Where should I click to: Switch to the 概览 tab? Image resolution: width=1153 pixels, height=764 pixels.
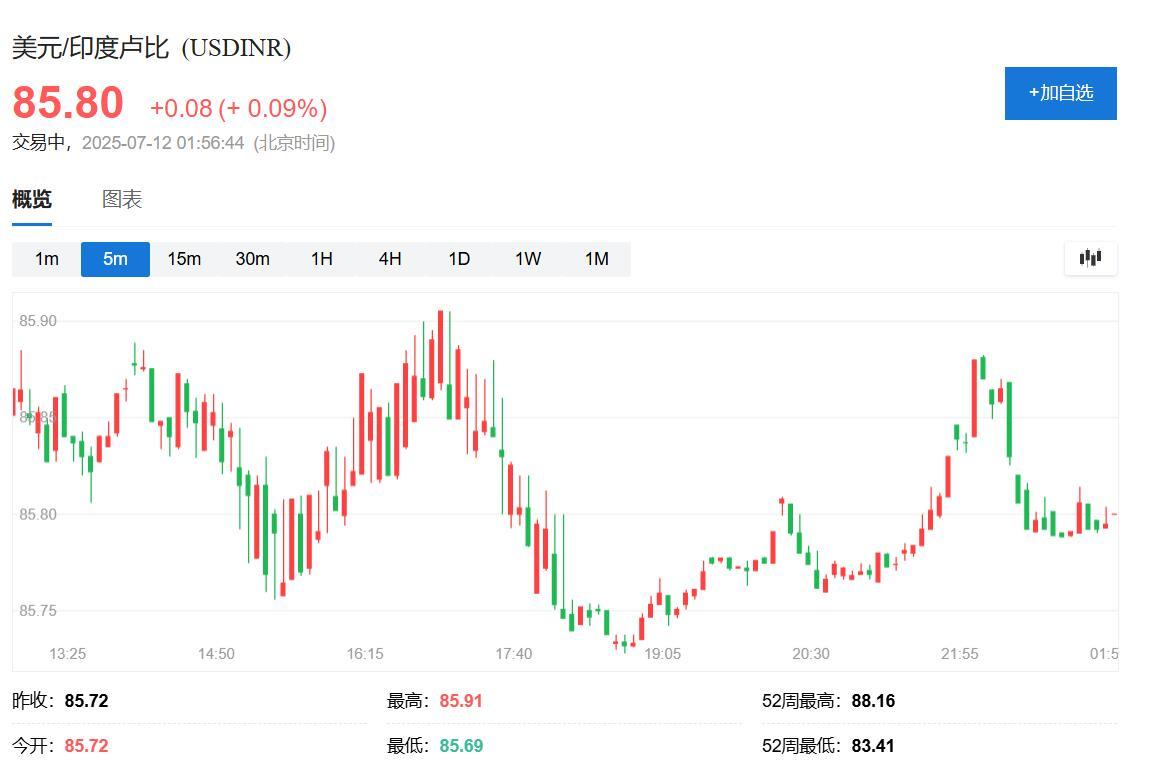pos(32,199)
